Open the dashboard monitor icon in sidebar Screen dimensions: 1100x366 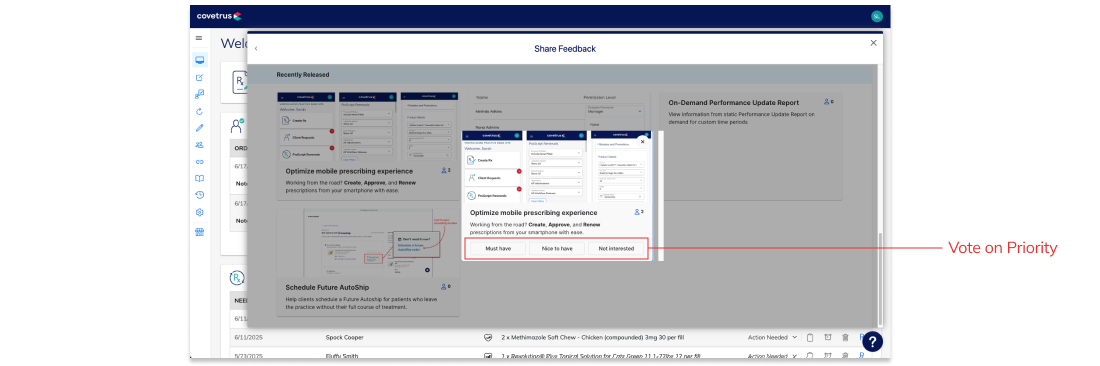coord(200,60)
